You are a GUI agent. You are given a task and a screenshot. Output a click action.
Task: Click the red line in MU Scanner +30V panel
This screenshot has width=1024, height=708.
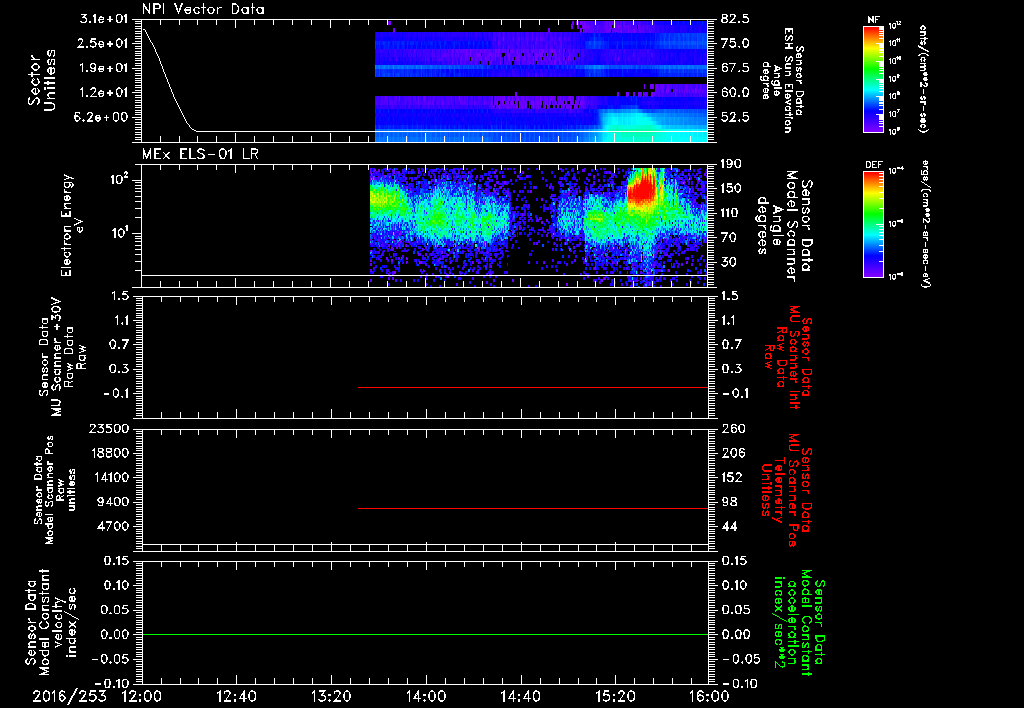pyautogui.click(x=533, y=387)
